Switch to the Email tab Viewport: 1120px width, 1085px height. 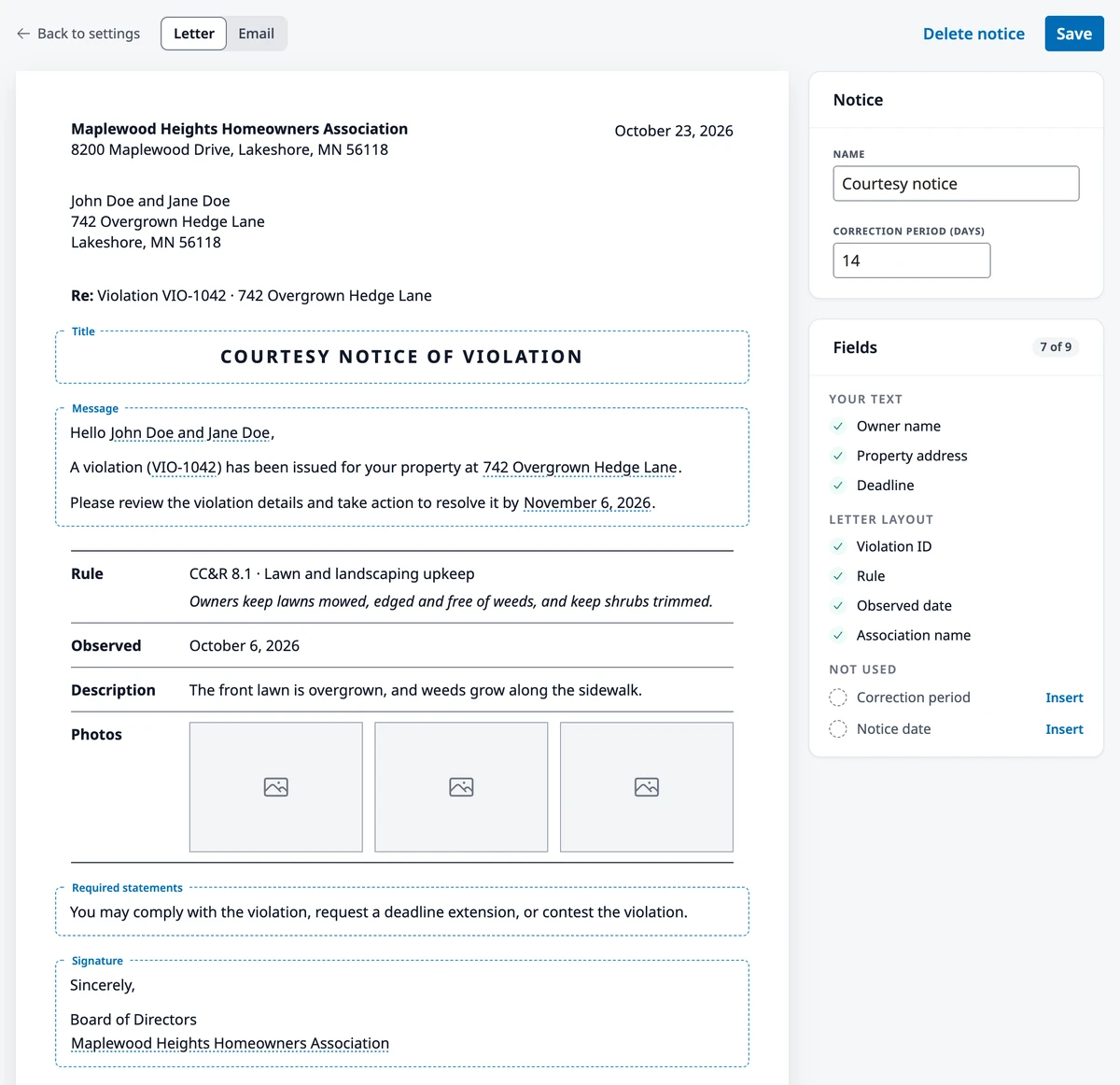[256, 34]
